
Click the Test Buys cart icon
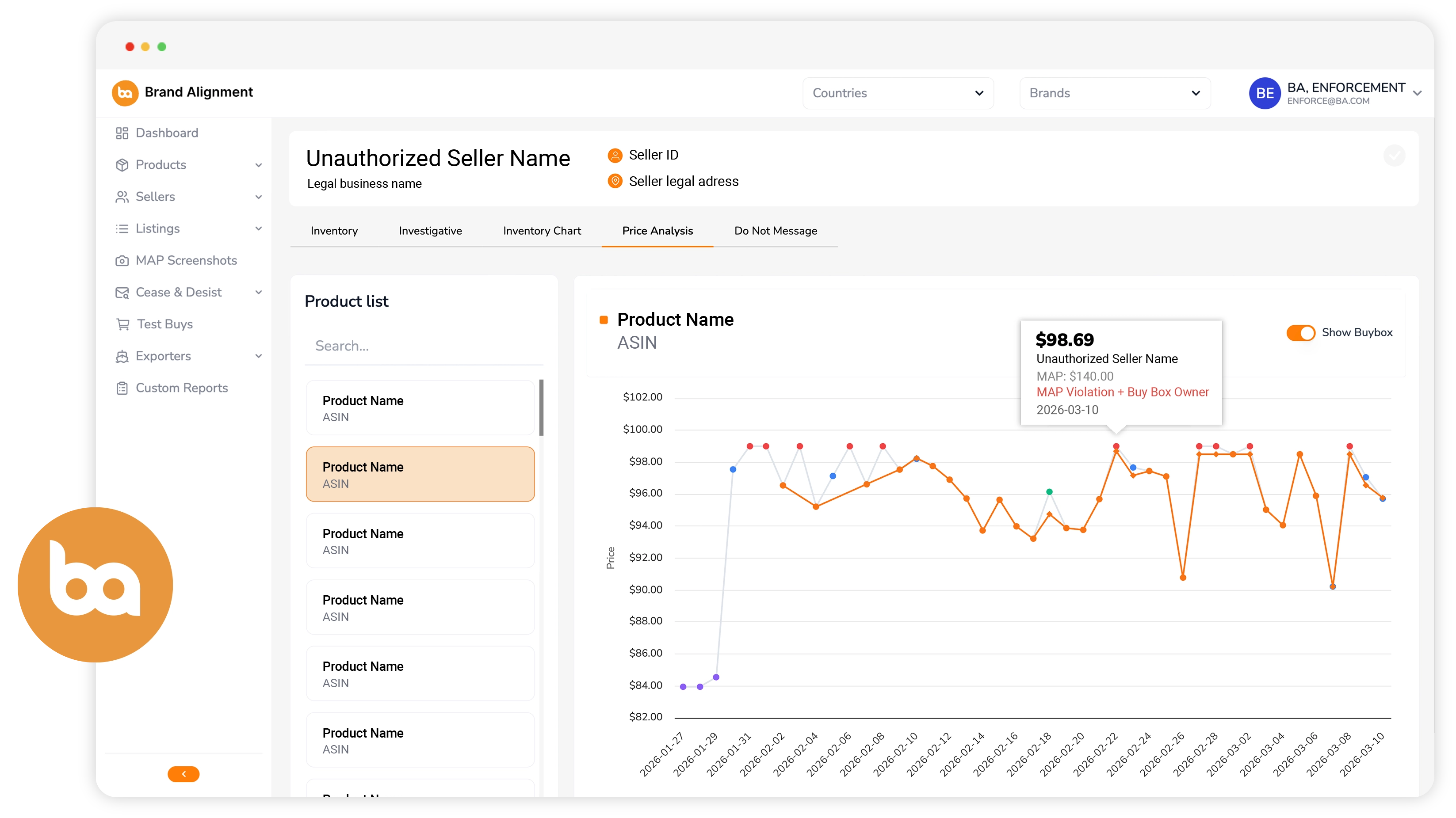tap(122, 323)
